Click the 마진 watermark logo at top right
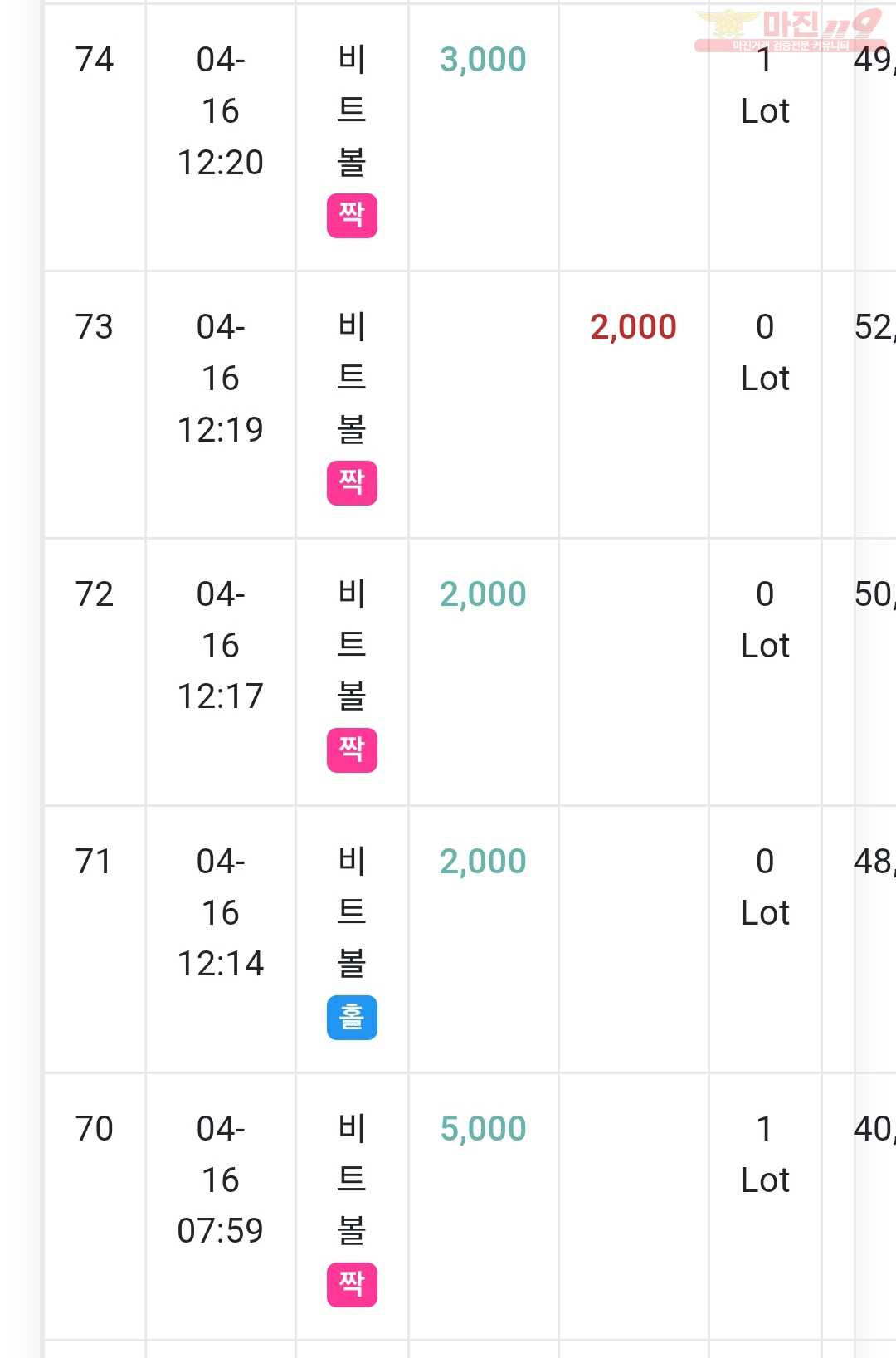 (x=790, y=30)
